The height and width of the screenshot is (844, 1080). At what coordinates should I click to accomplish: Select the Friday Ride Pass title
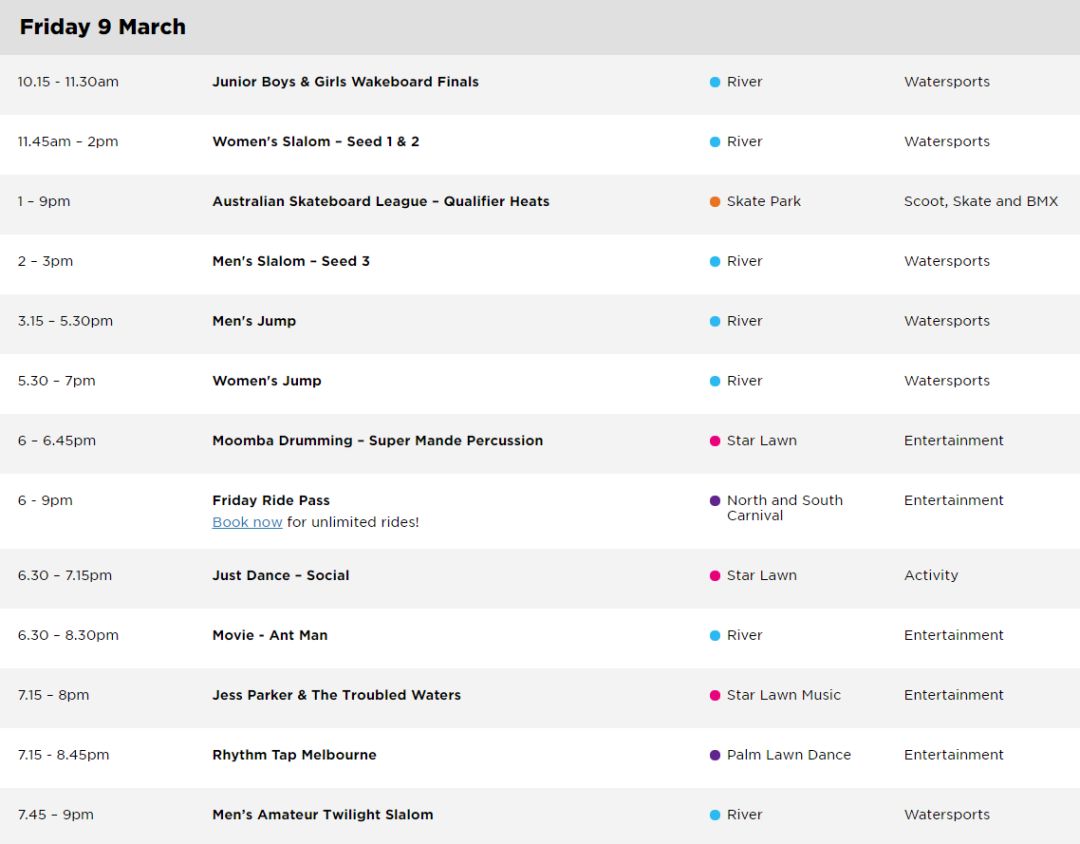271,500
